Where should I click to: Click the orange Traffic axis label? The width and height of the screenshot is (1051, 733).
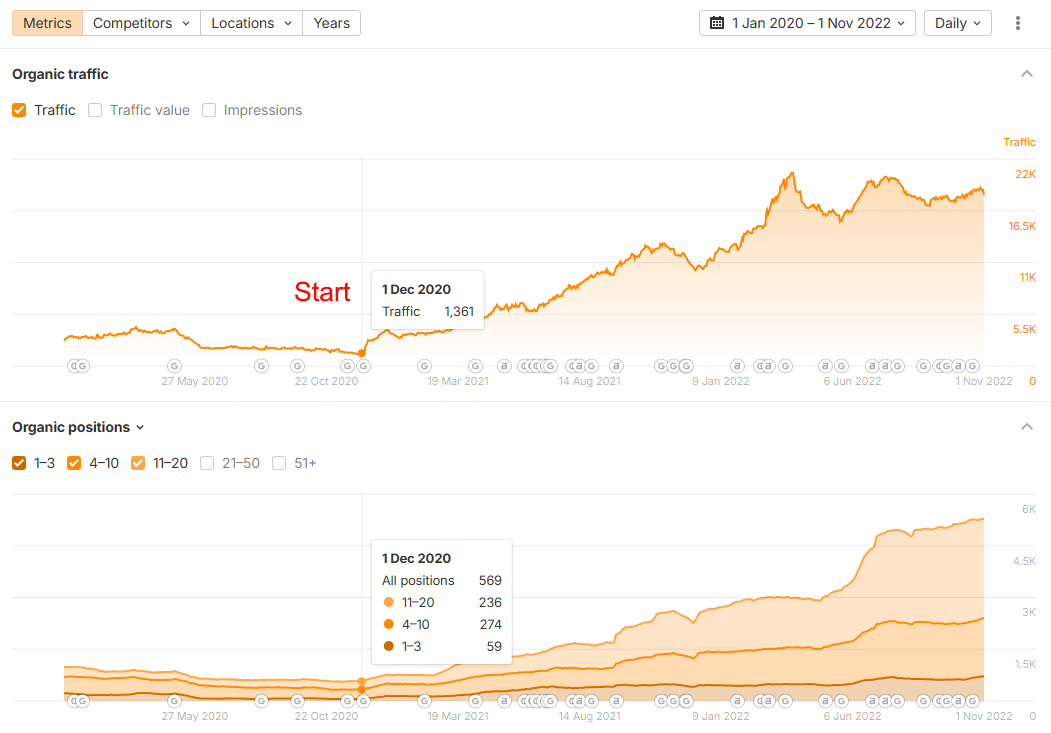[1019, 142]
